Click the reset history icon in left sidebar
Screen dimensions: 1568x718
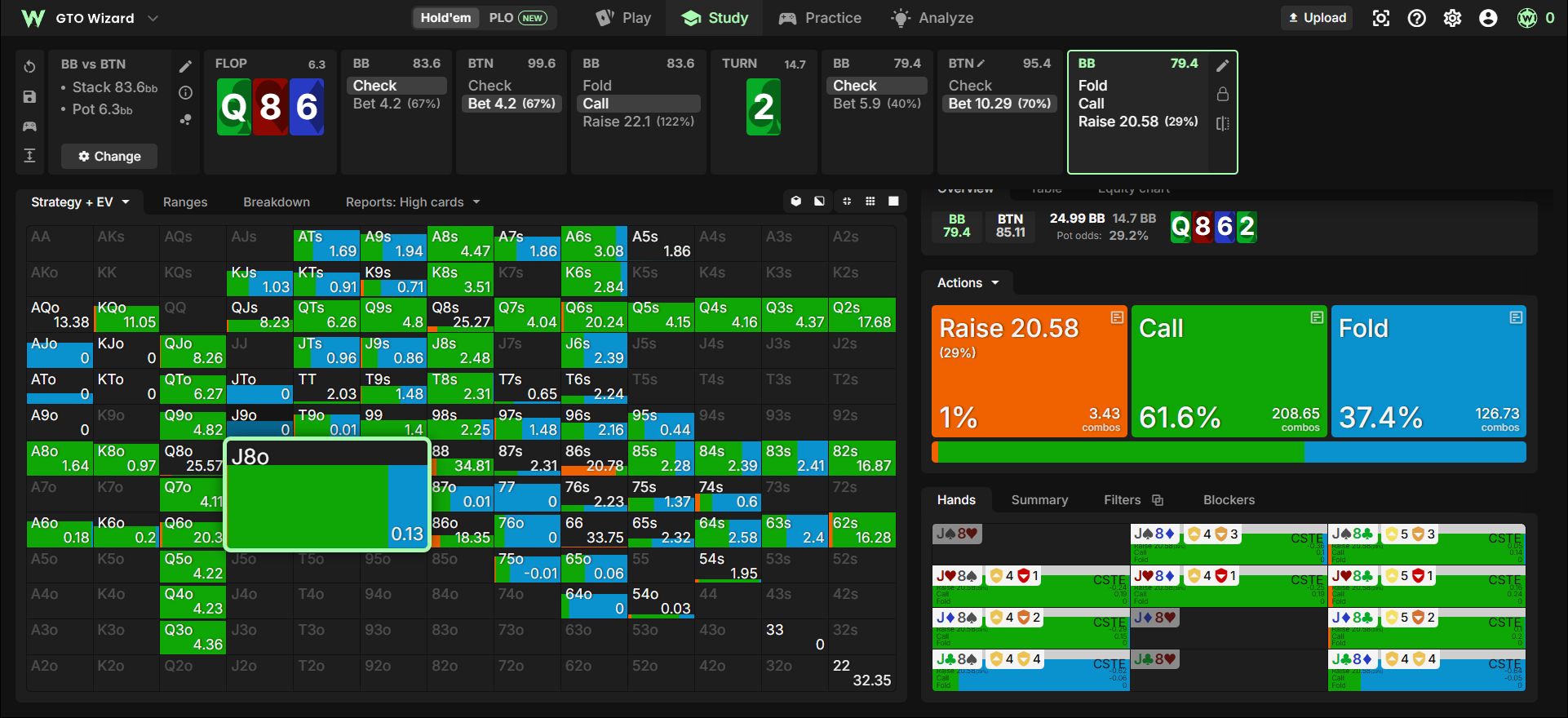[29, 66]
